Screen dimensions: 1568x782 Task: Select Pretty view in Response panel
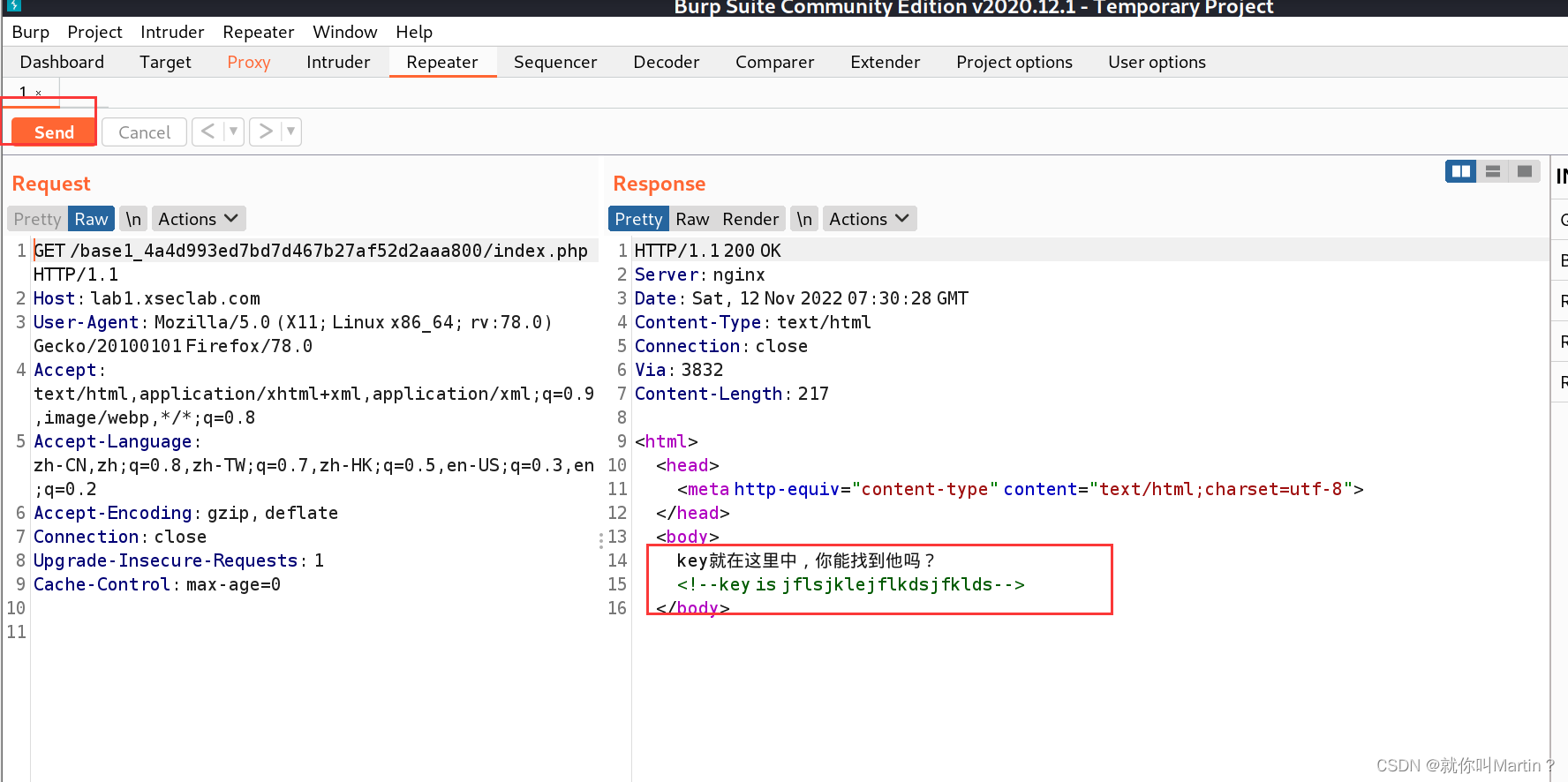638,219
